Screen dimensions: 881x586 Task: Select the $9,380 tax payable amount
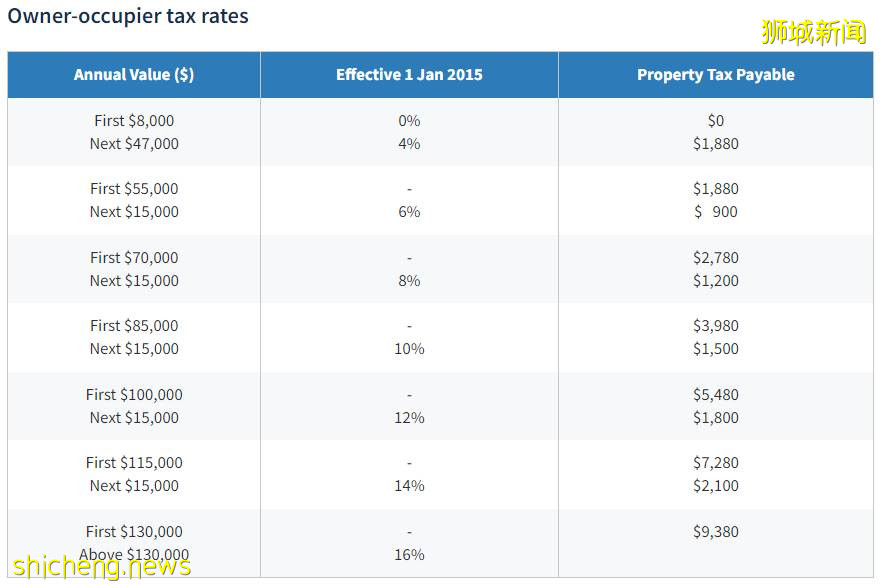[x=715, y=532]
